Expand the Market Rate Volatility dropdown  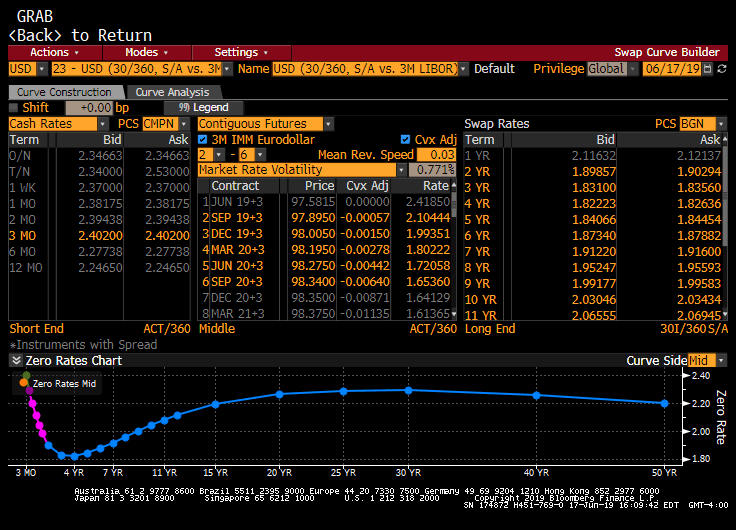401,170
